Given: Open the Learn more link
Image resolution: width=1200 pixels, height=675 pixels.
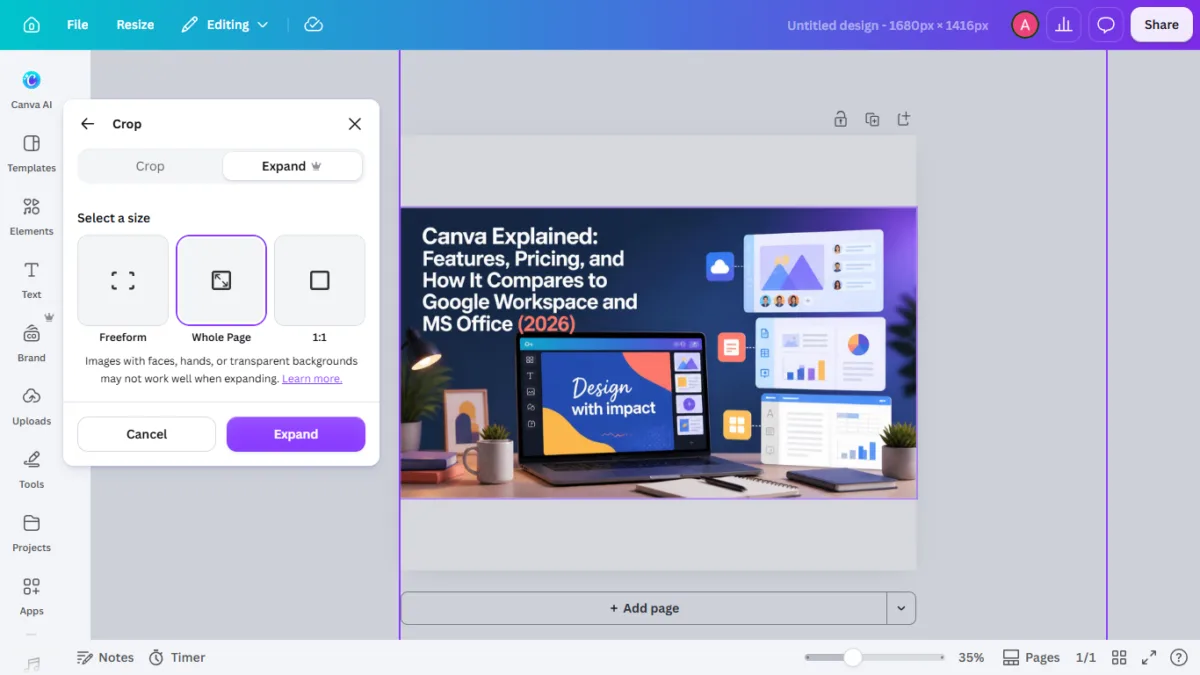Looking at the screenshot, I should tap(312, 379).
